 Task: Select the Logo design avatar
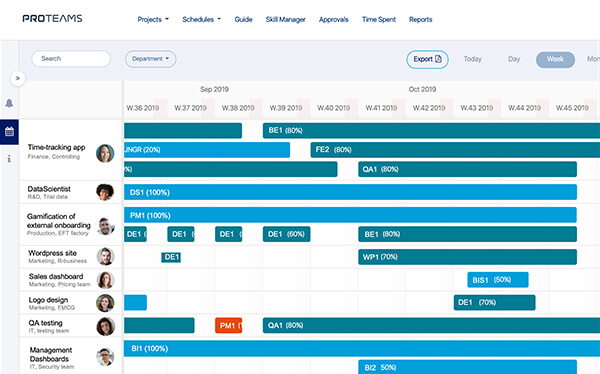[105, 303]
